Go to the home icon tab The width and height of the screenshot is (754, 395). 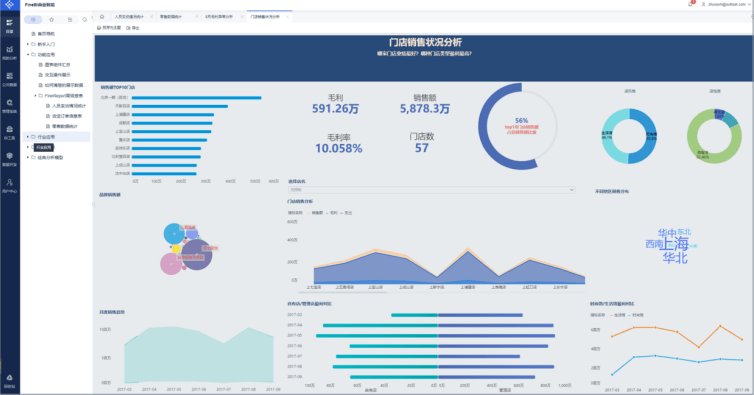click(102, 16)
